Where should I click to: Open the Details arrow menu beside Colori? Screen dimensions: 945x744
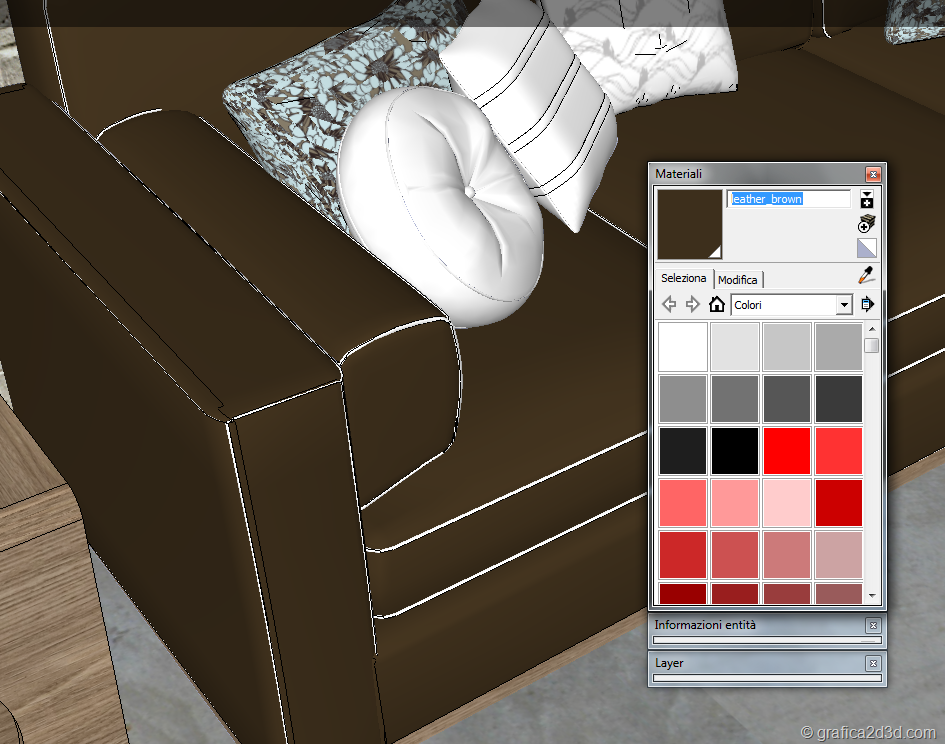(867, 304)
